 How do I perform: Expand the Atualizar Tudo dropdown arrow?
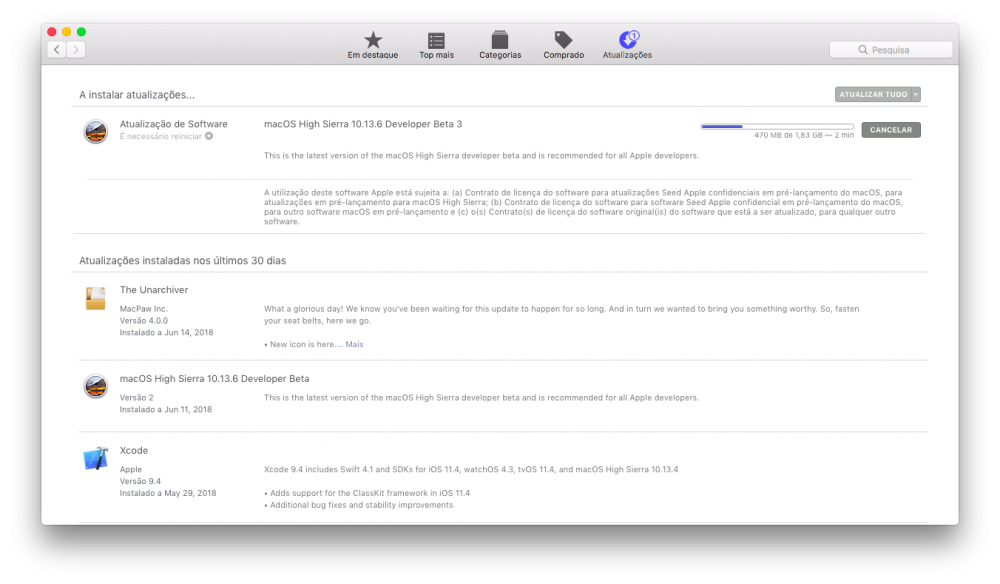point(916,94)
